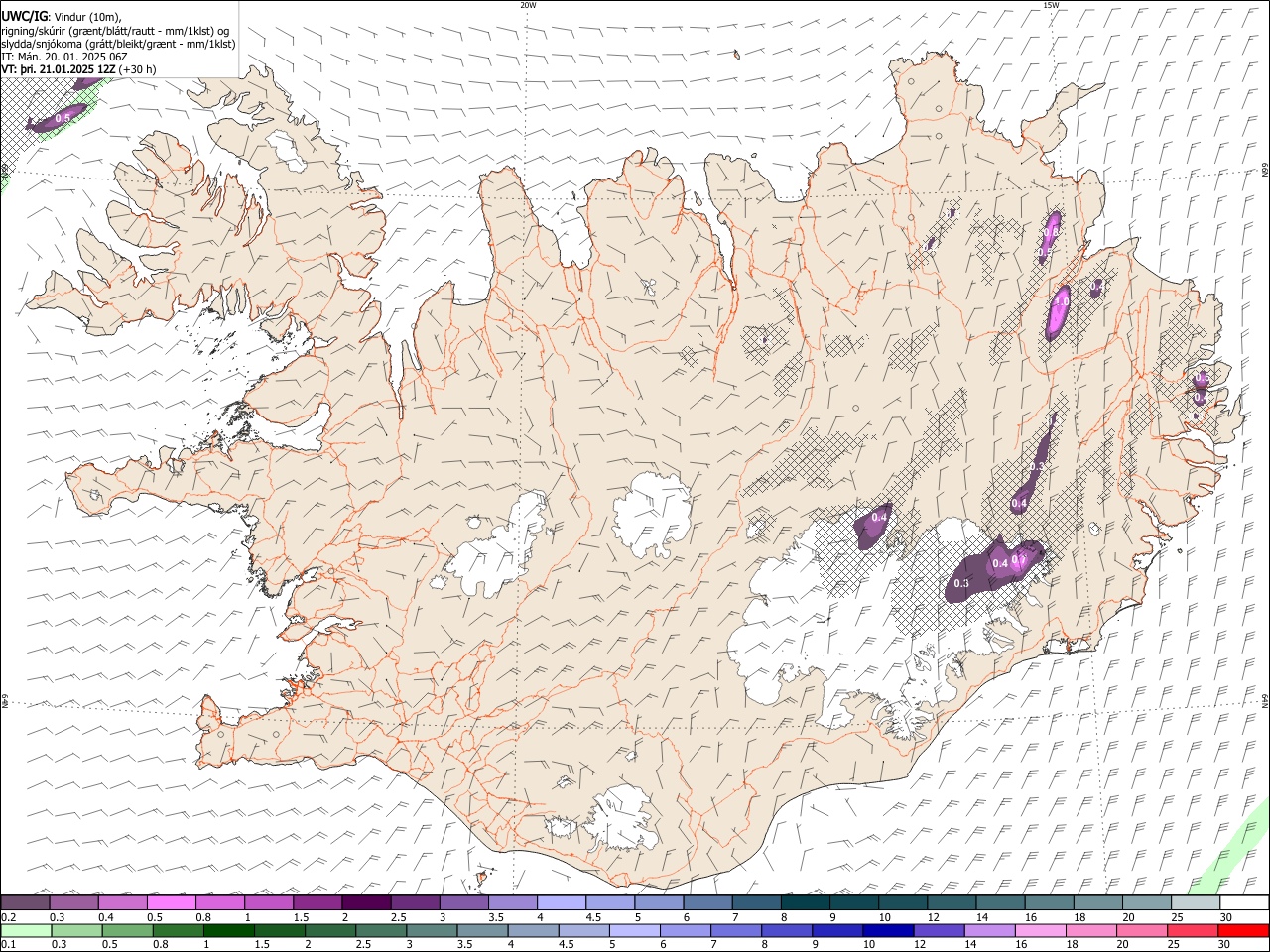Click the 'IT: Mán. 20. 01. 2025 06Z' line

tap(63, 57)
